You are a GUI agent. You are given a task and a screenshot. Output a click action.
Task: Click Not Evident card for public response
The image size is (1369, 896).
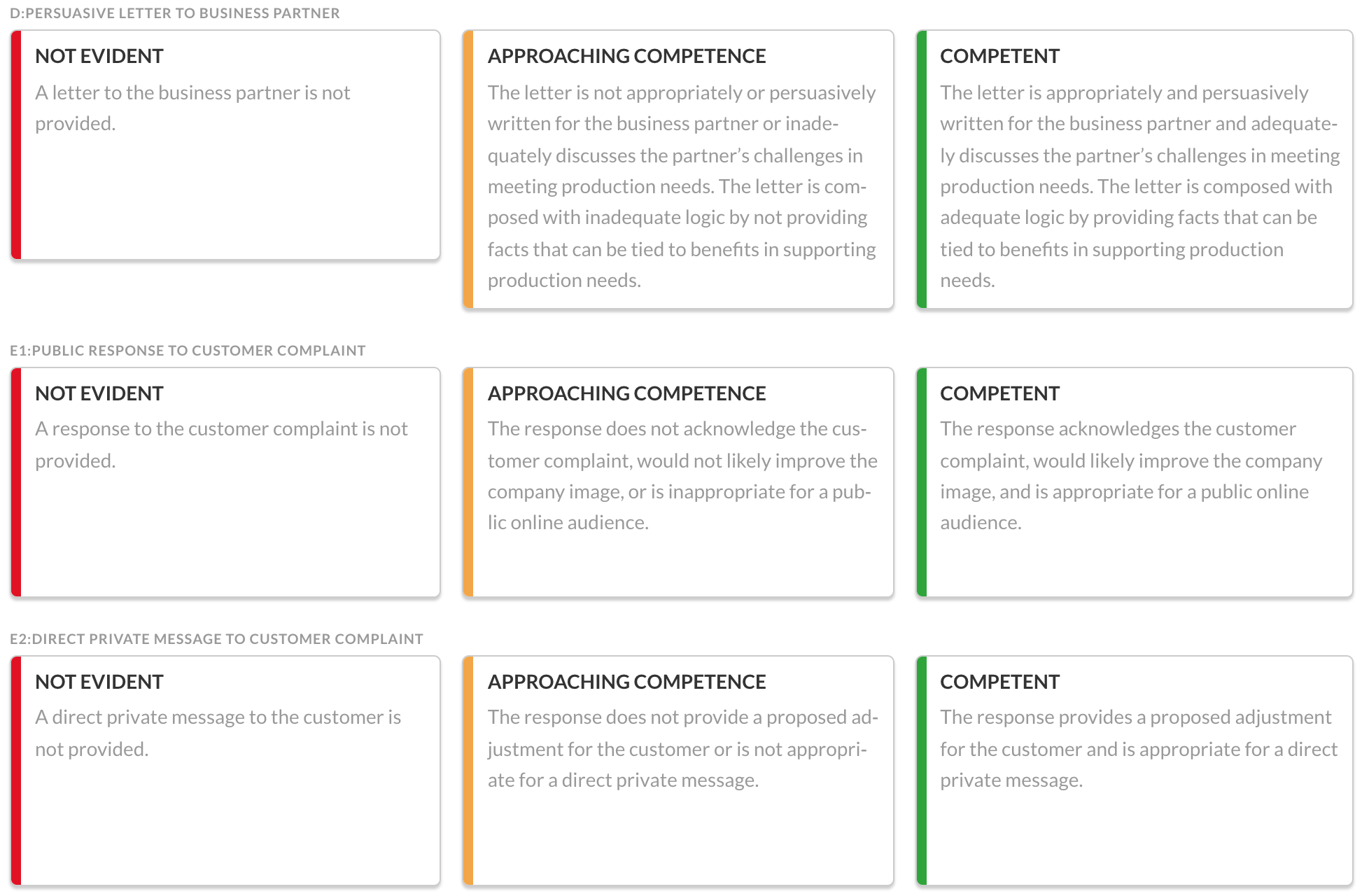pos(225,482)
